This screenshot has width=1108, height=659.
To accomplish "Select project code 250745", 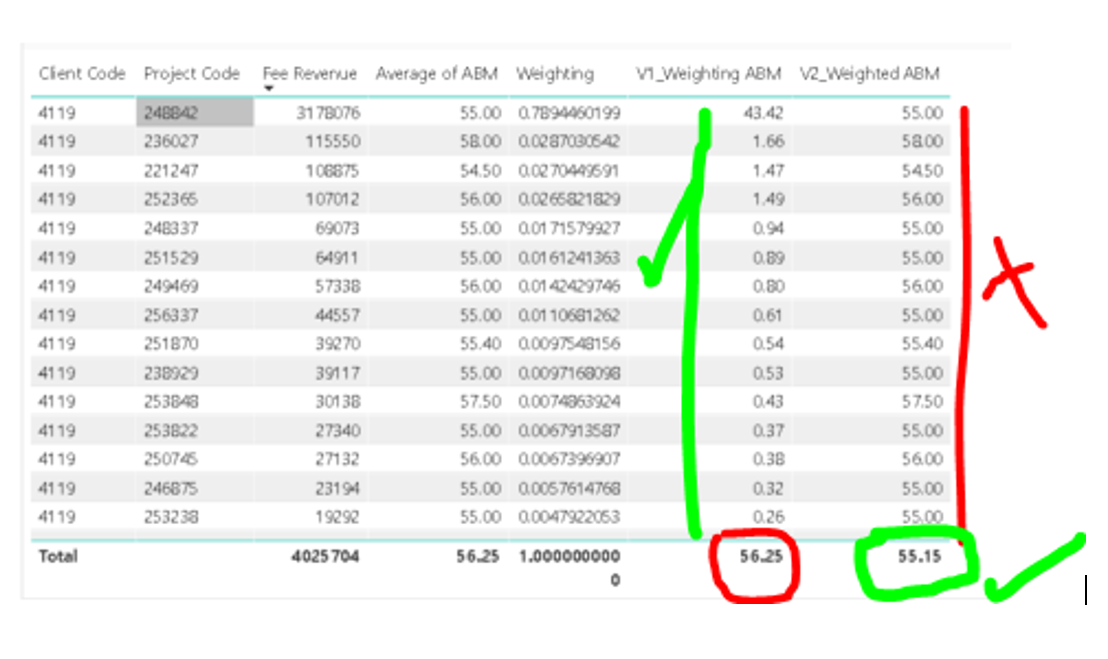I will 171,459.
